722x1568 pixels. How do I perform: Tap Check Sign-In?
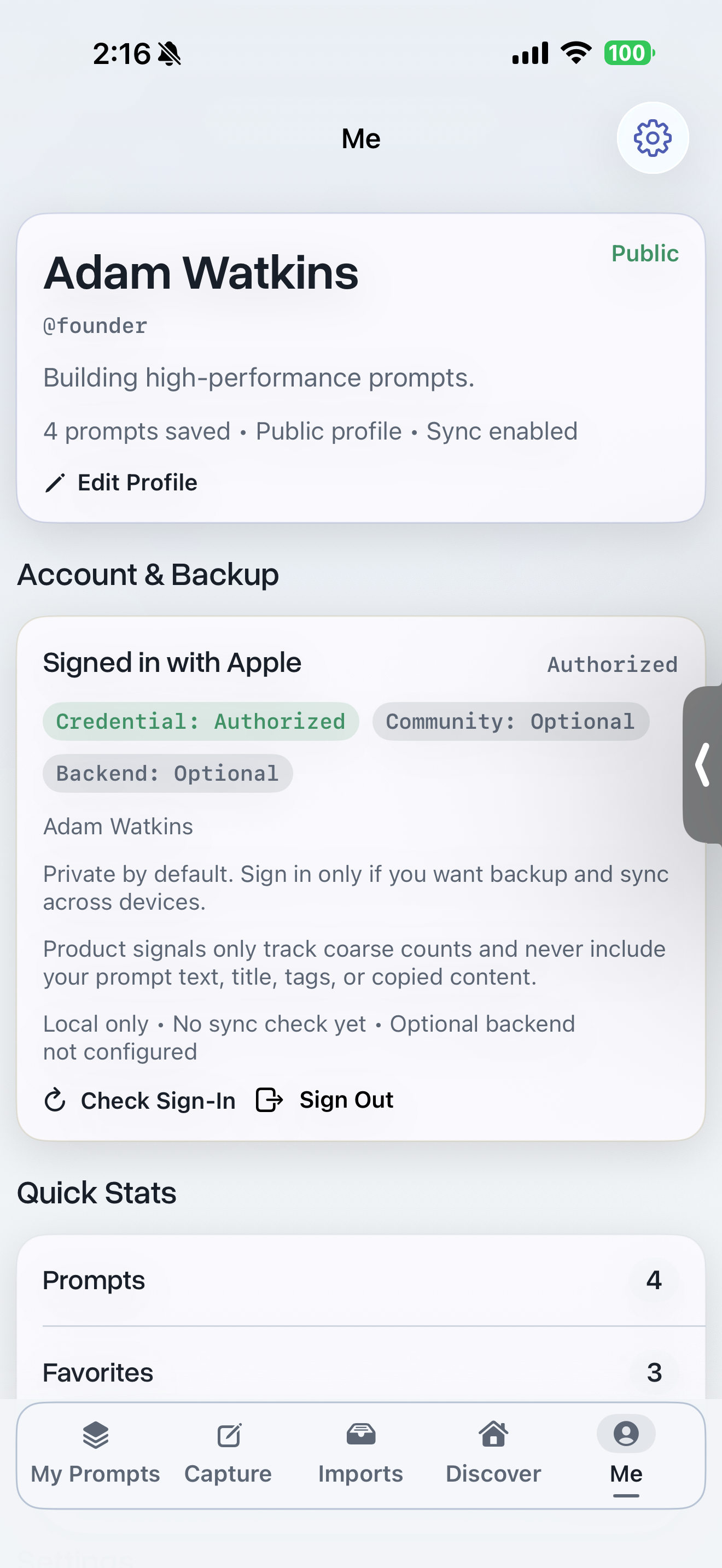point(157,1100)
